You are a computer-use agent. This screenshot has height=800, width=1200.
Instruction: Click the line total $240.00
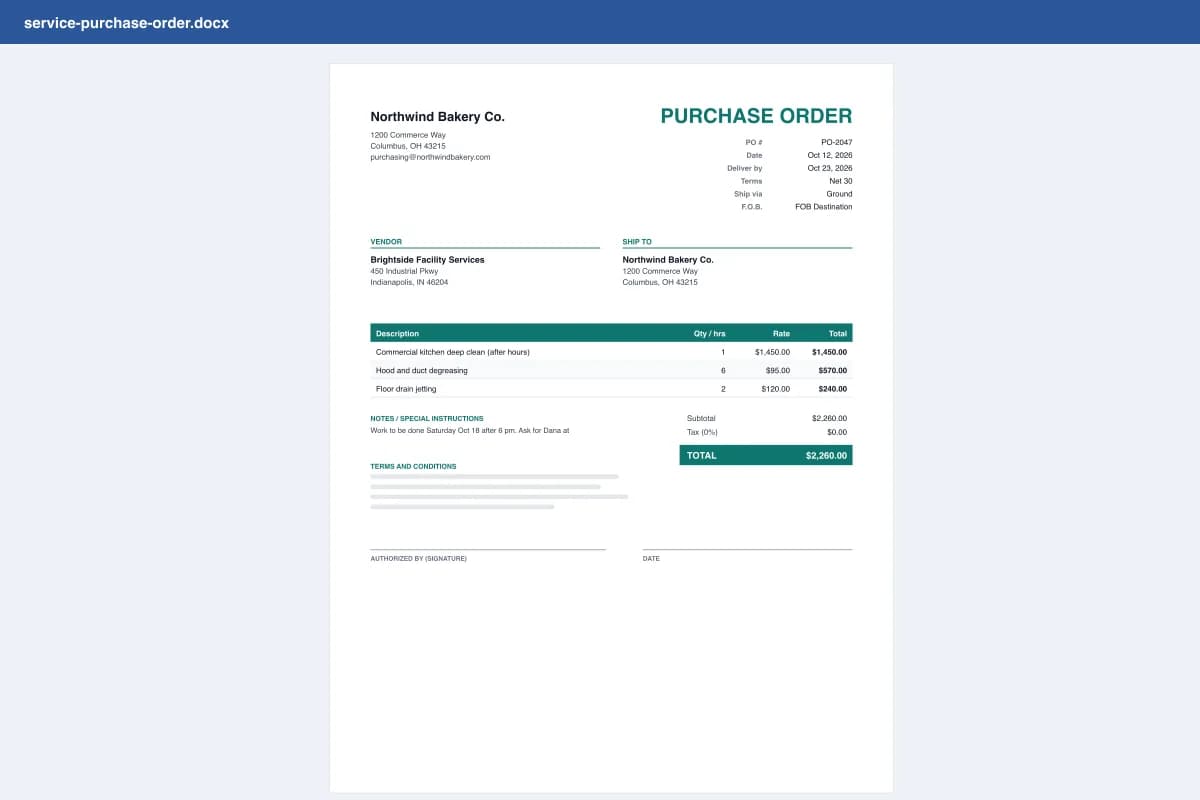(x=833, y=388)
